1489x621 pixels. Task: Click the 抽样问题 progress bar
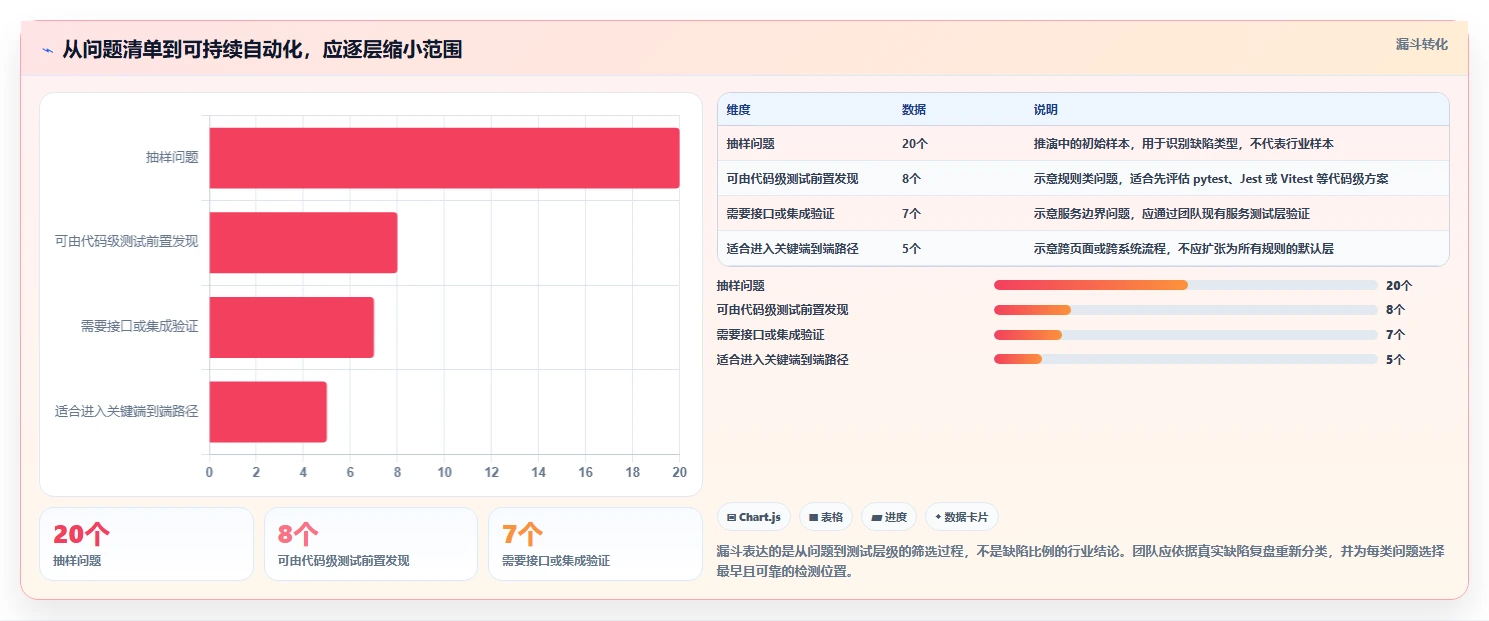pyautogui.click(x=1186, y=285)
